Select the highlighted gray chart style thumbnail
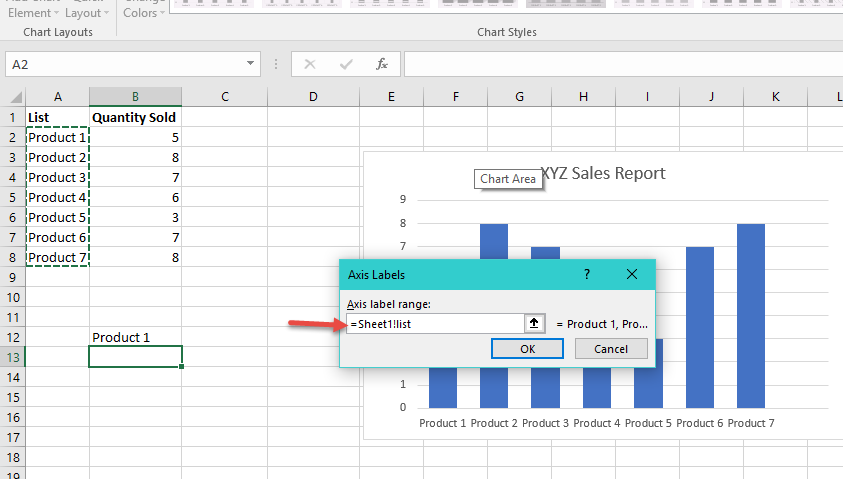This screenshot has width=843, height=479. 566,4
